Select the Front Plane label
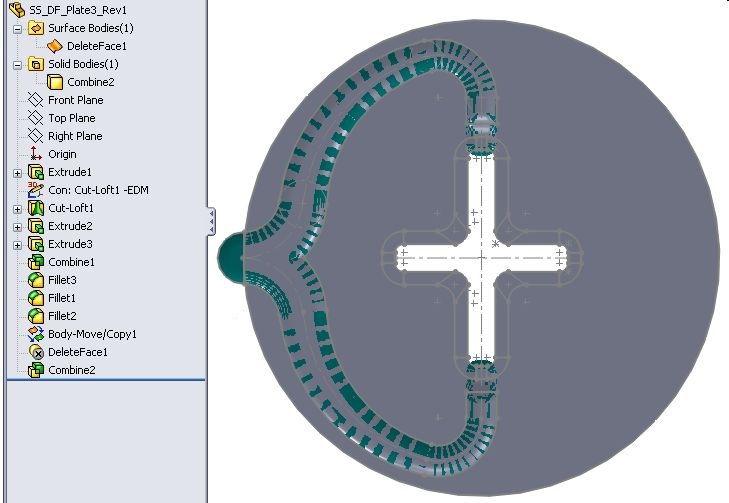Viewport: 729px width, 503px height. (76, 100)
